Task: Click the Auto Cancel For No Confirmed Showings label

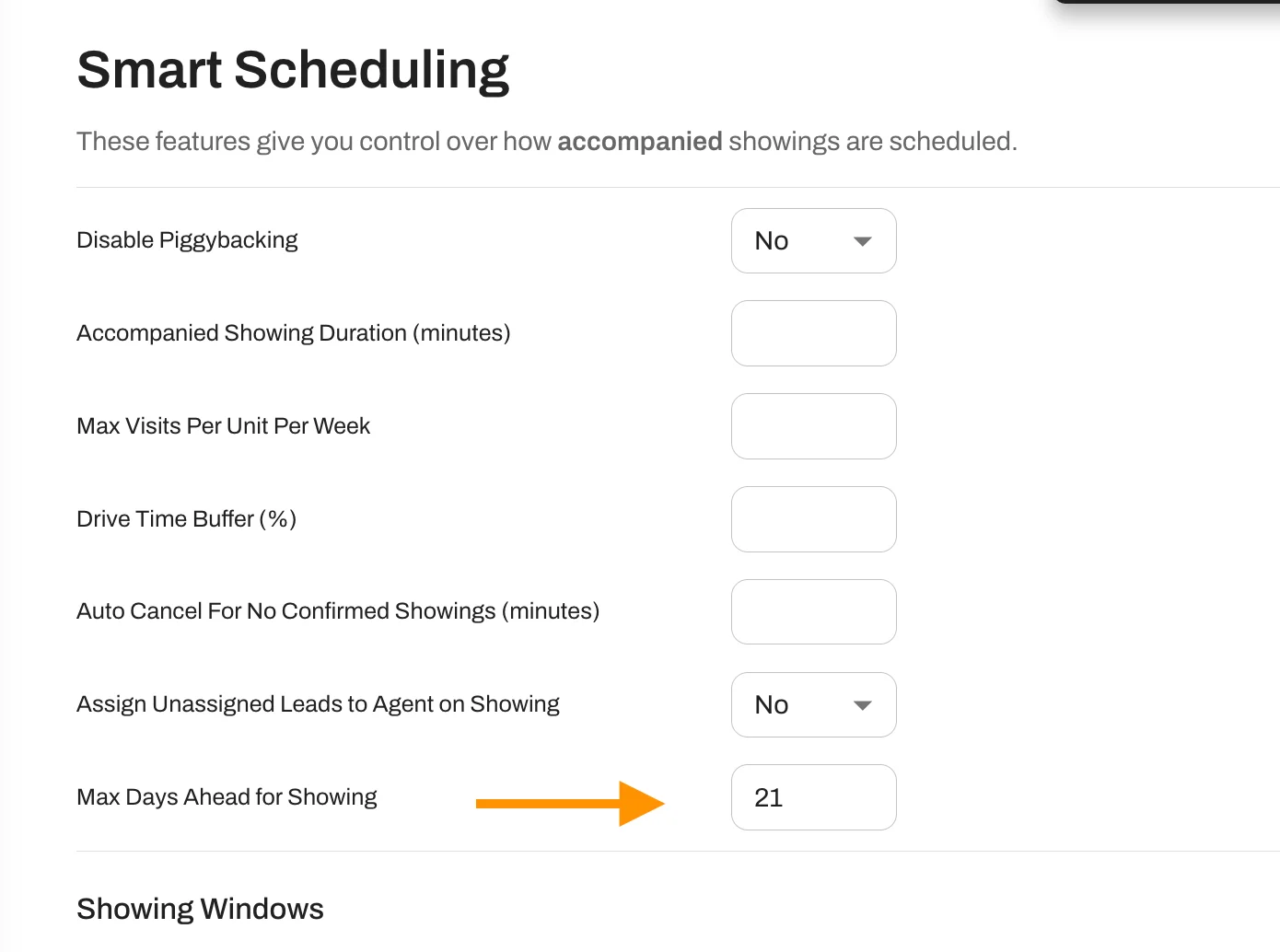Action: [x=337, y=610]
